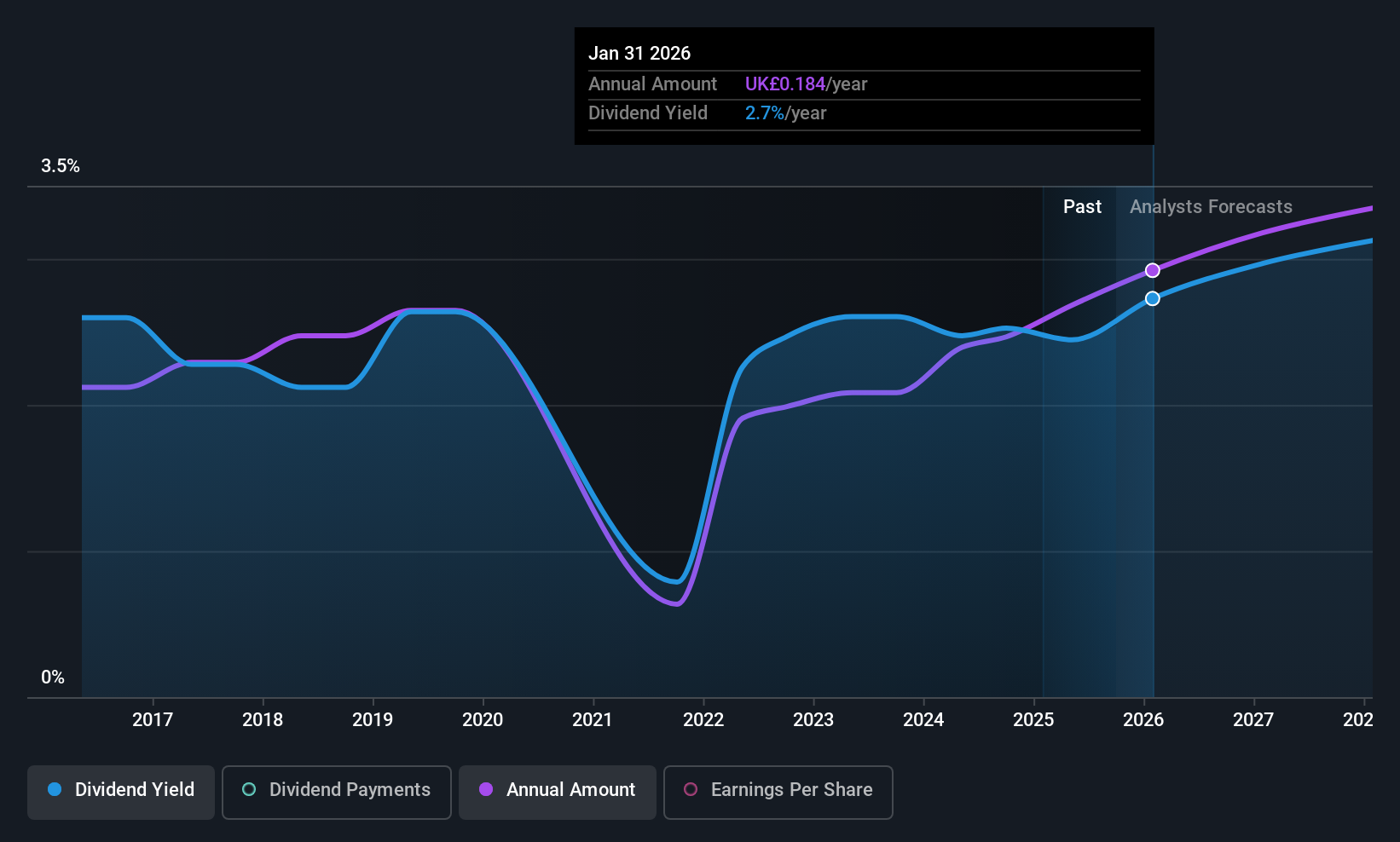Click the Annual Amount label in tooltip
The width and height of the screenshot is (1400, 842).
pos(652,84)
